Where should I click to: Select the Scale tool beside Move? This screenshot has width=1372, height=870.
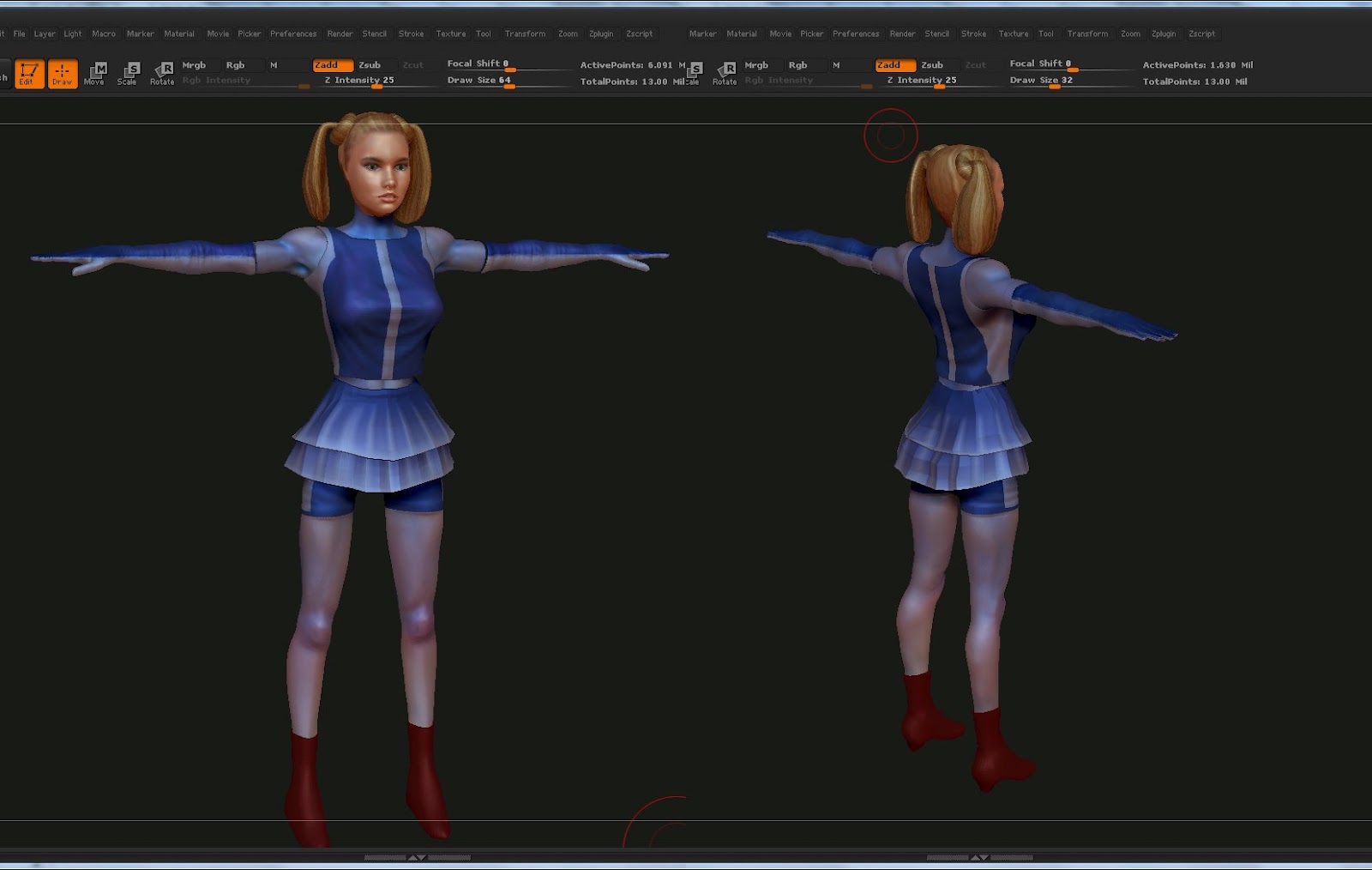coord(128,74)
